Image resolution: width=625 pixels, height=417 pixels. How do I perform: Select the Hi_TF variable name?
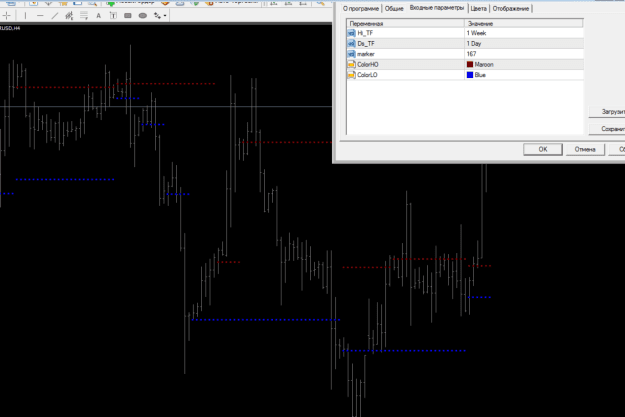click(365, 33)
